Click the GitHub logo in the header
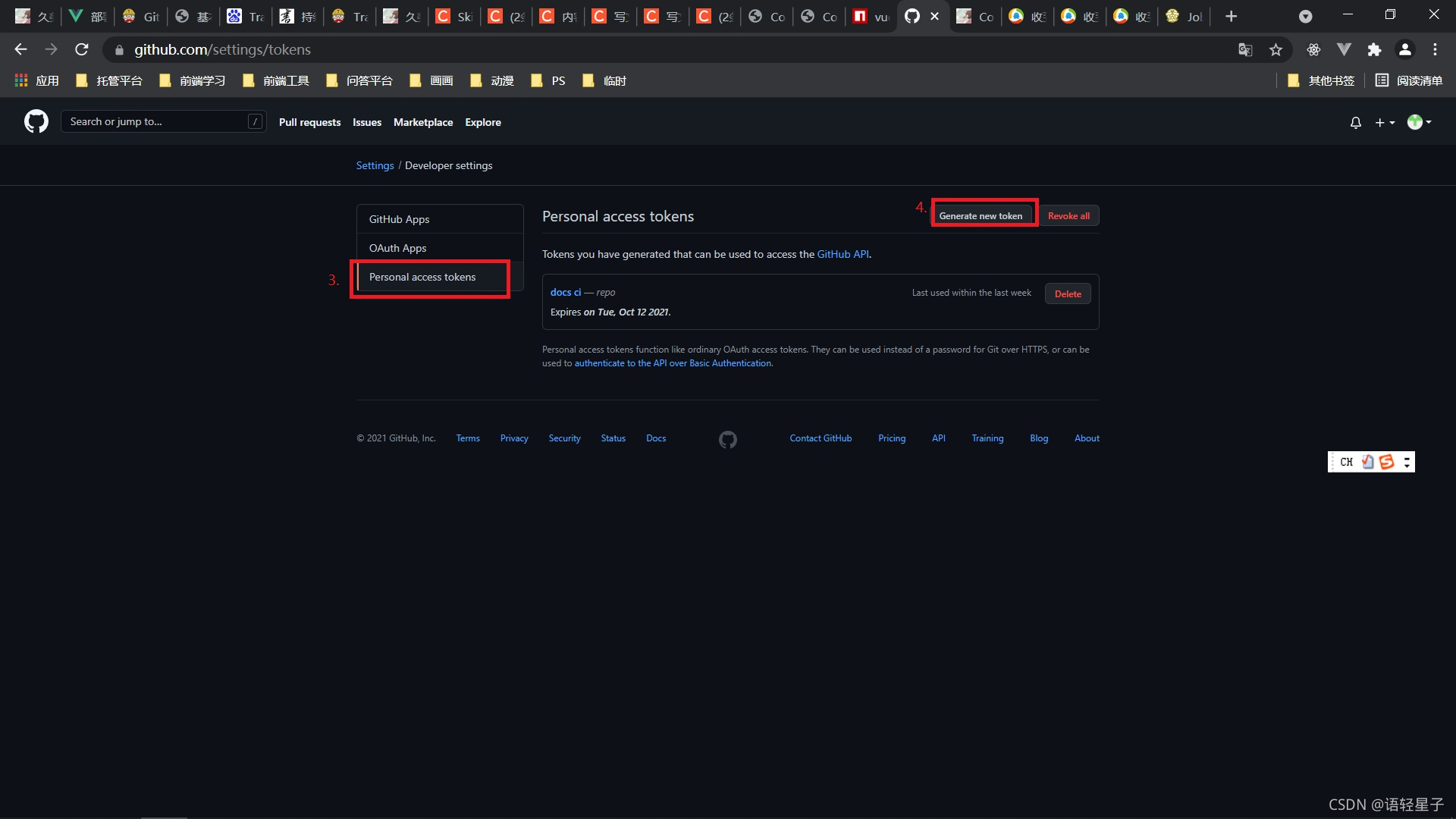This screenshot has height=819, width=1456. (x=36, y=121)
